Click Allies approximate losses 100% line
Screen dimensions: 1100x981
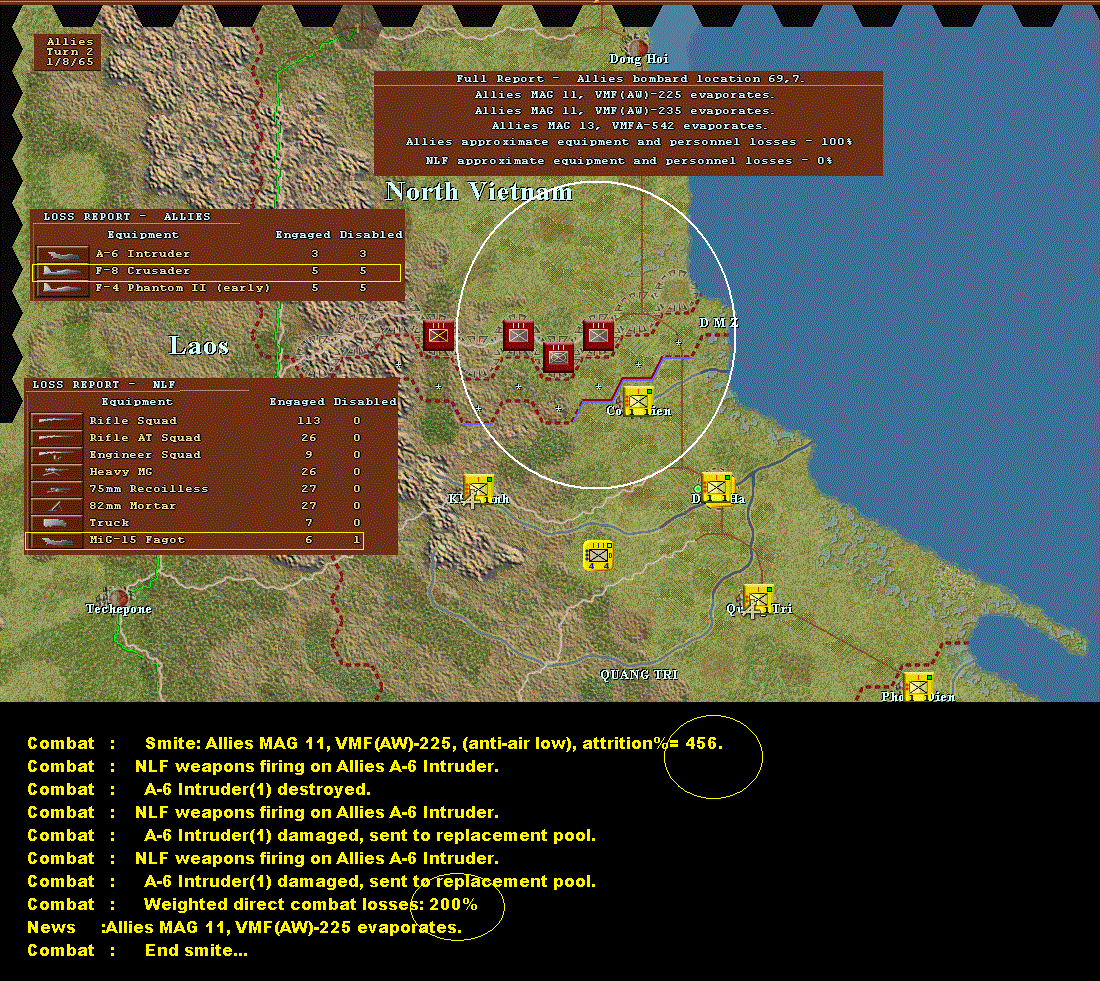coord(629,142)
